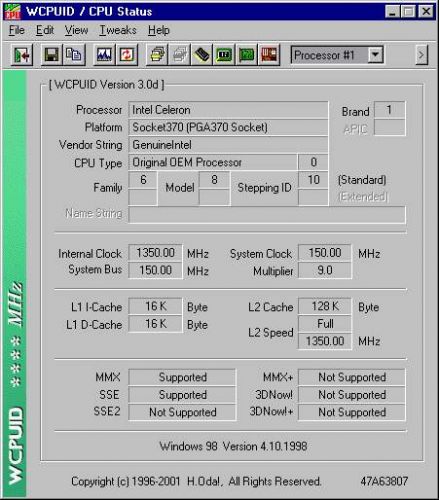Minimize the WCPUID window
The height and width of the screenshot is (500, 439).
[x=392, y=12]
